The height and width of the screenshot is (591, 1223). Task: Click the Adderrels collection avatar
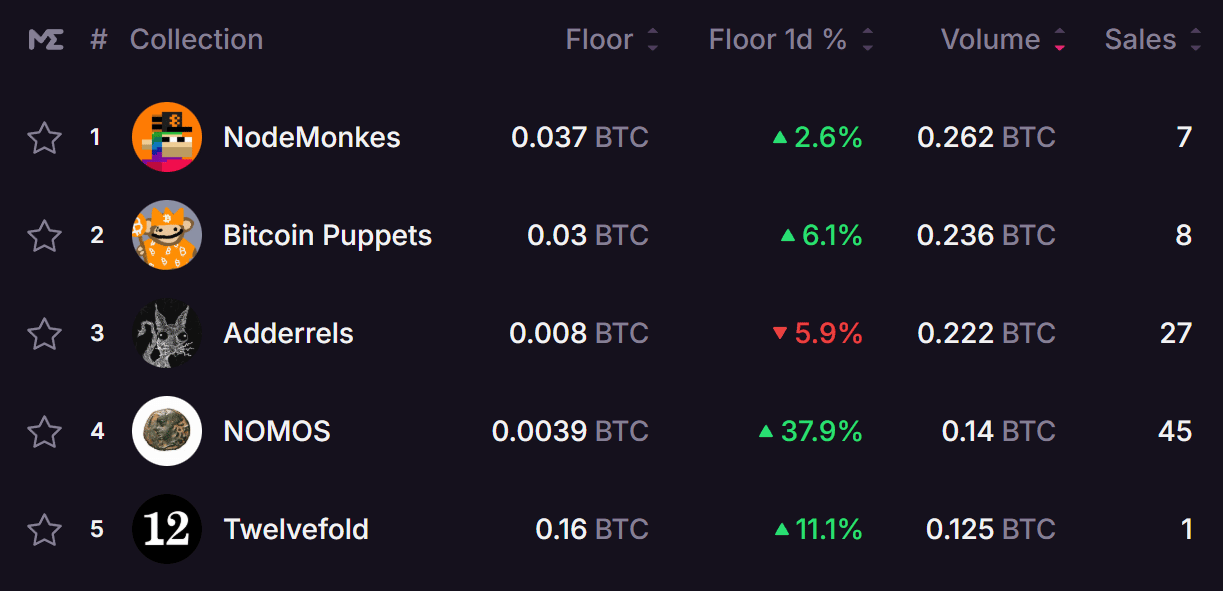167,333
